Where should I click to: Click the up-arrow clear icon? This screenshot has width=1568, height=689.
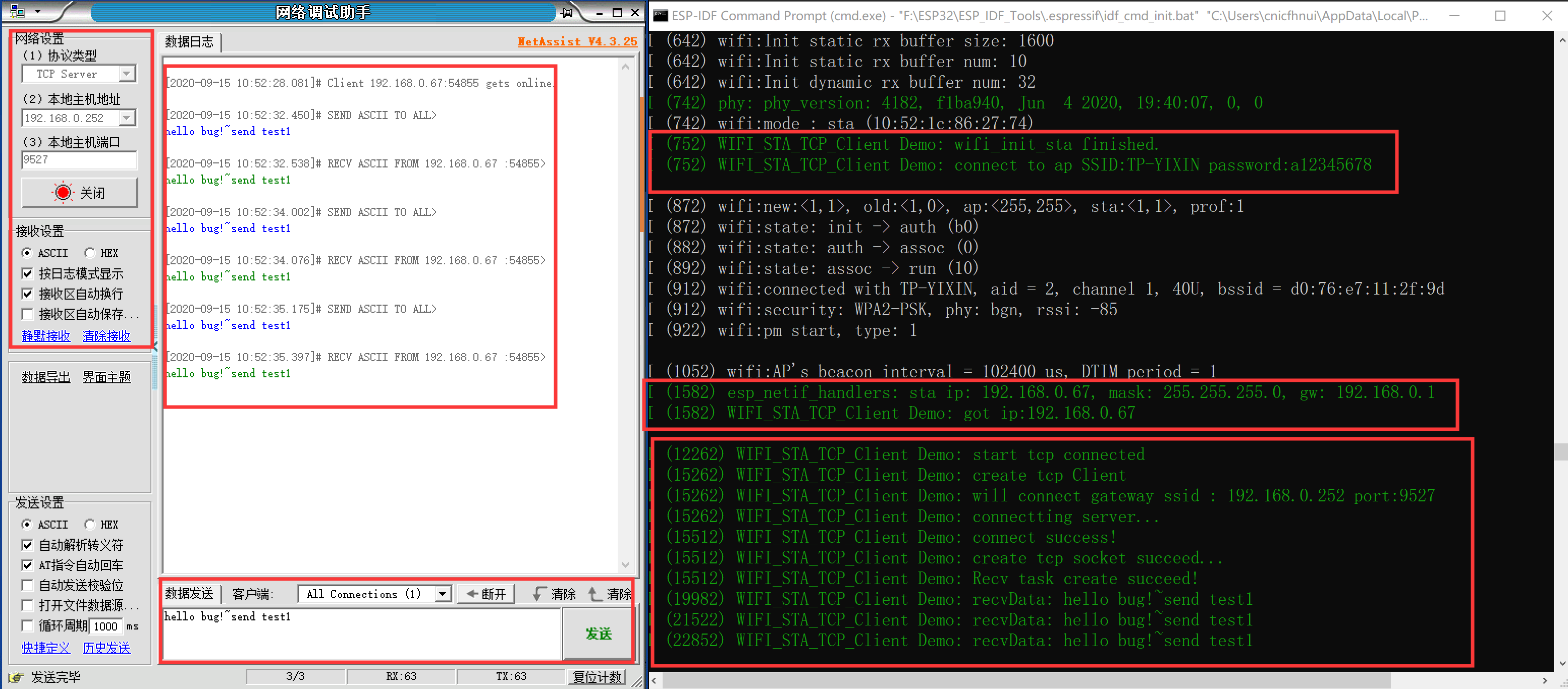(x=594, y=594)
